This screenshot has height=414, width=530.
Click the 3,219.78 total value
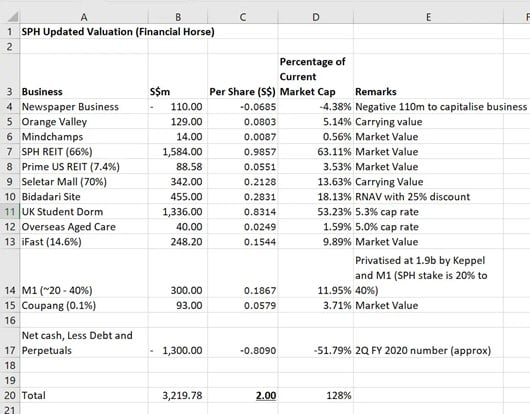coord(183,395)
